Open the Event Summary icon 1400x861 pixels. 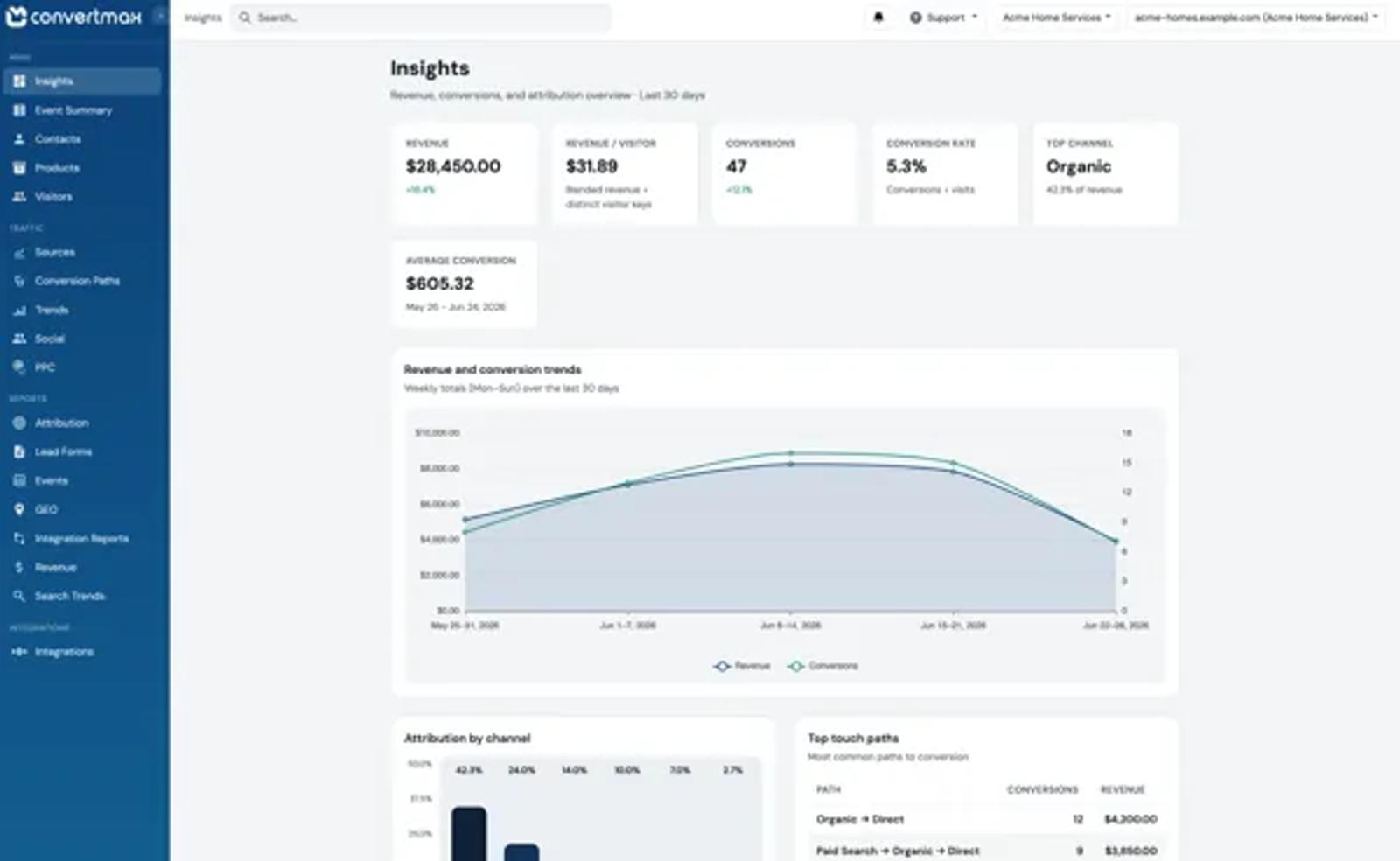pos(19,110)
